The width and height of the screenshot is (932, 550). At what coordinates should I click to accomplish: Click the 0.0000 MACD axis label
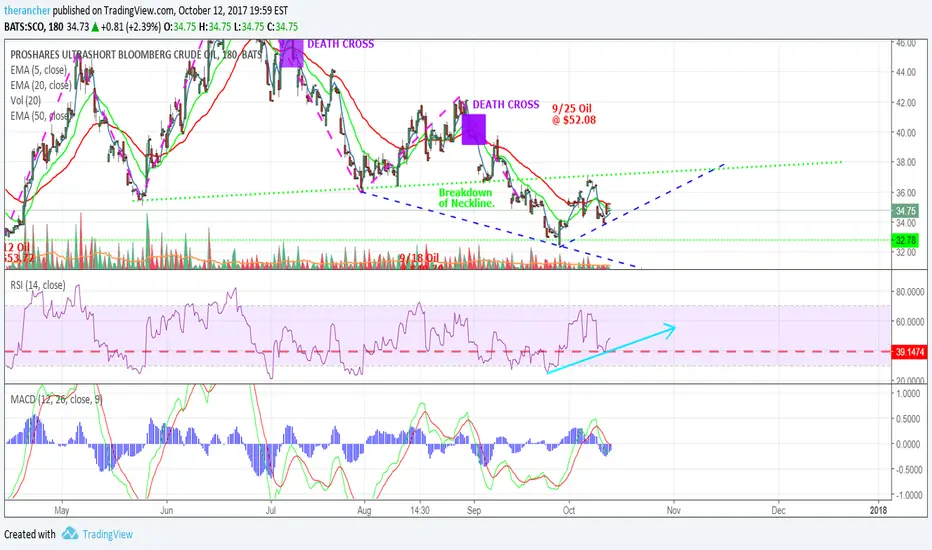[x=909, y=444]
